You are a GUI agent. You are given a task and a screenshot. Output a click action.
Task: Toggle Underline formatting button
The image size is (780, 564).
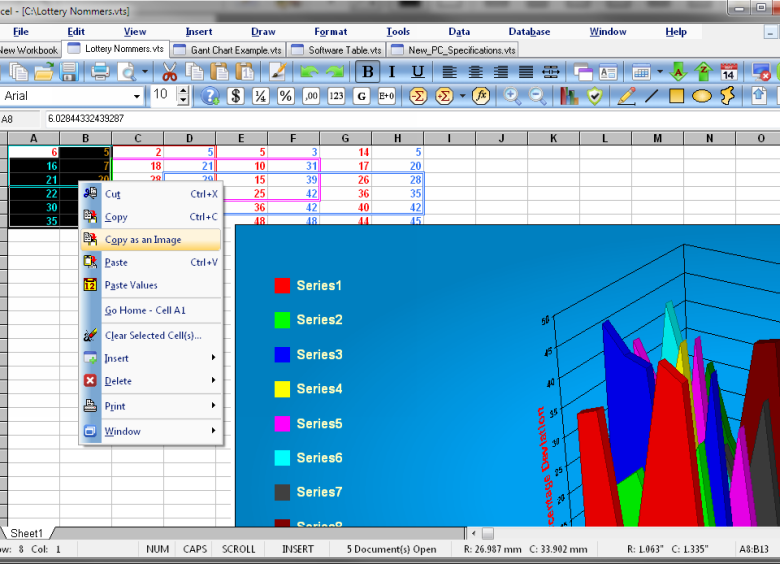tap(417, 72)
